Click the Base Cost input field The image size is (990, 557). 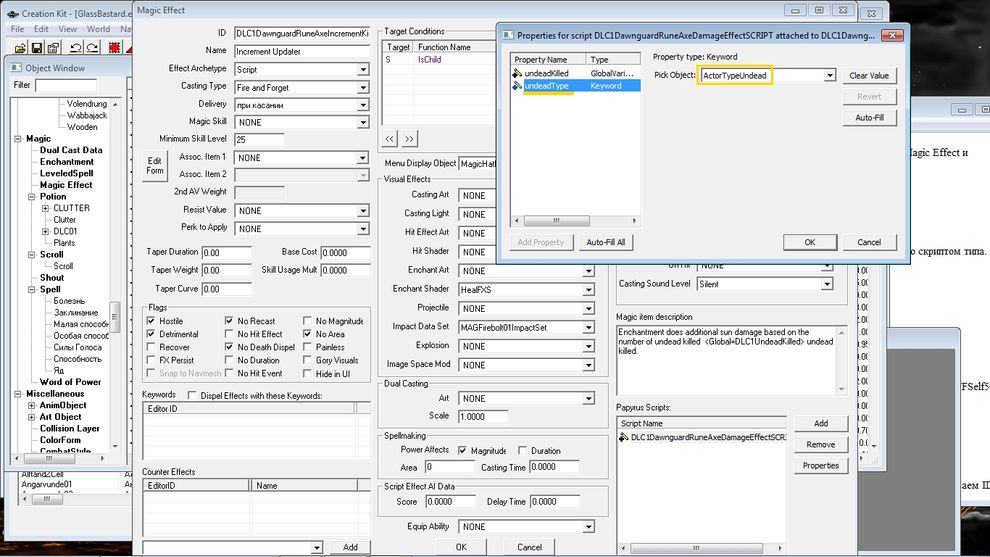pos(347,253)
